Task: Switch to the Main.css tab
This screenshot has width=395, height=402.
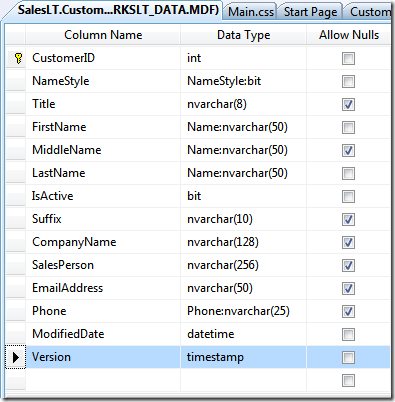Action: point(251,12)
